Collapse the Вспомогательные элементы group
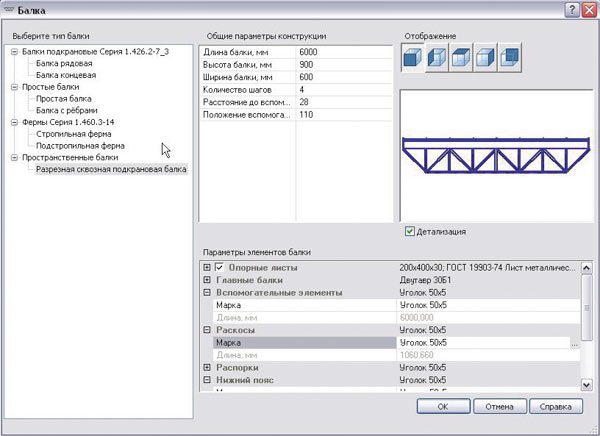 (x=207, y=293)
